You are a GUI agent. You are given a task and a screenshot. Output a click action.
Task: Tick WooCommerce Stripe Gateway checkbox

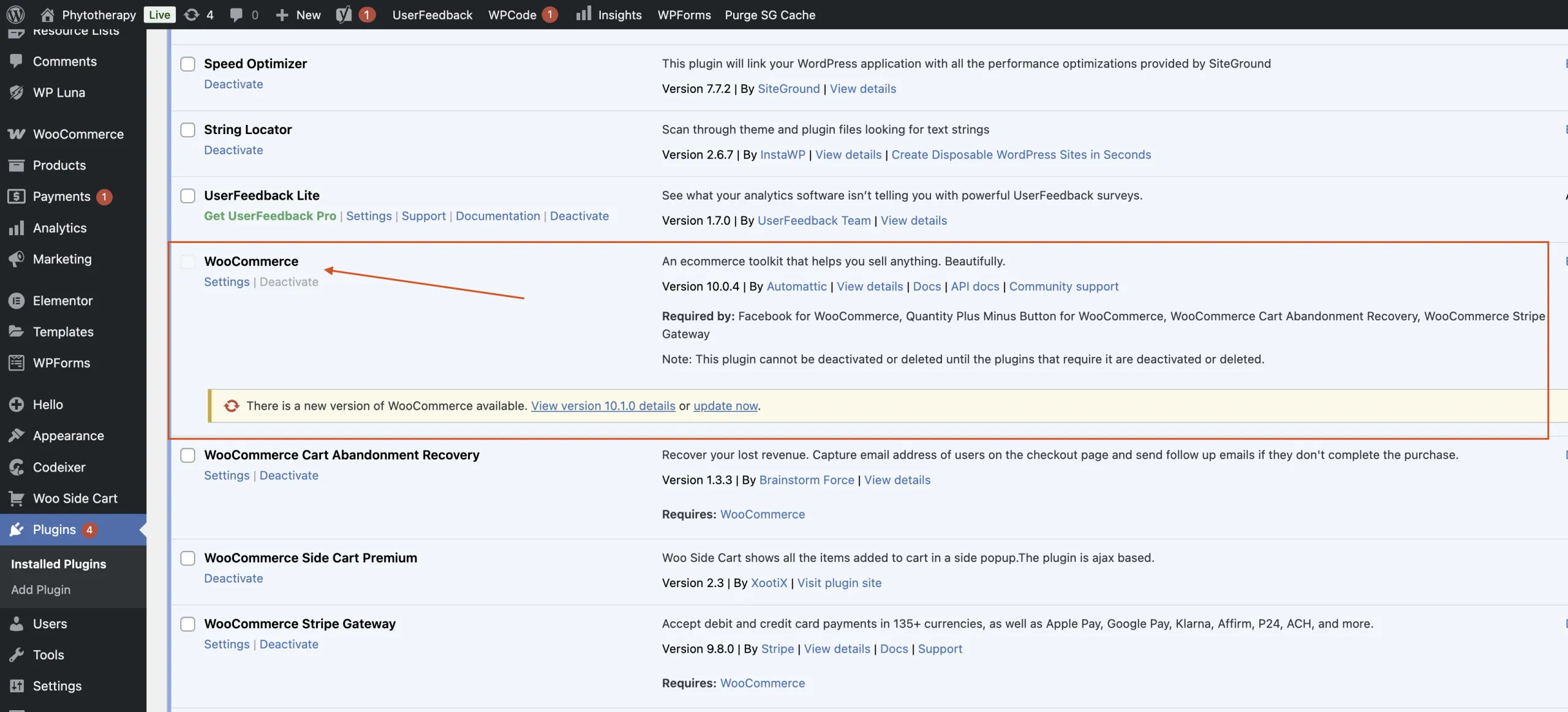point(188,624)
